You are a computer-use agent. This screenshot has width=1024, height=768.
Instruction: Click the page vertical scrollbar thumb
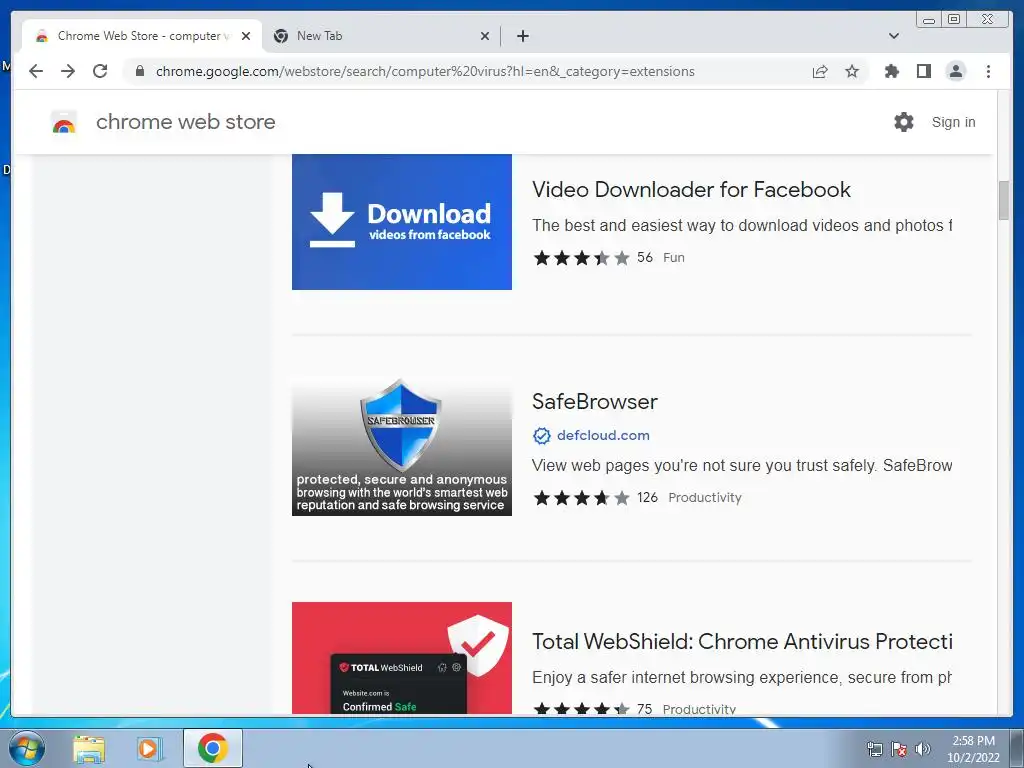[1004, 200]
